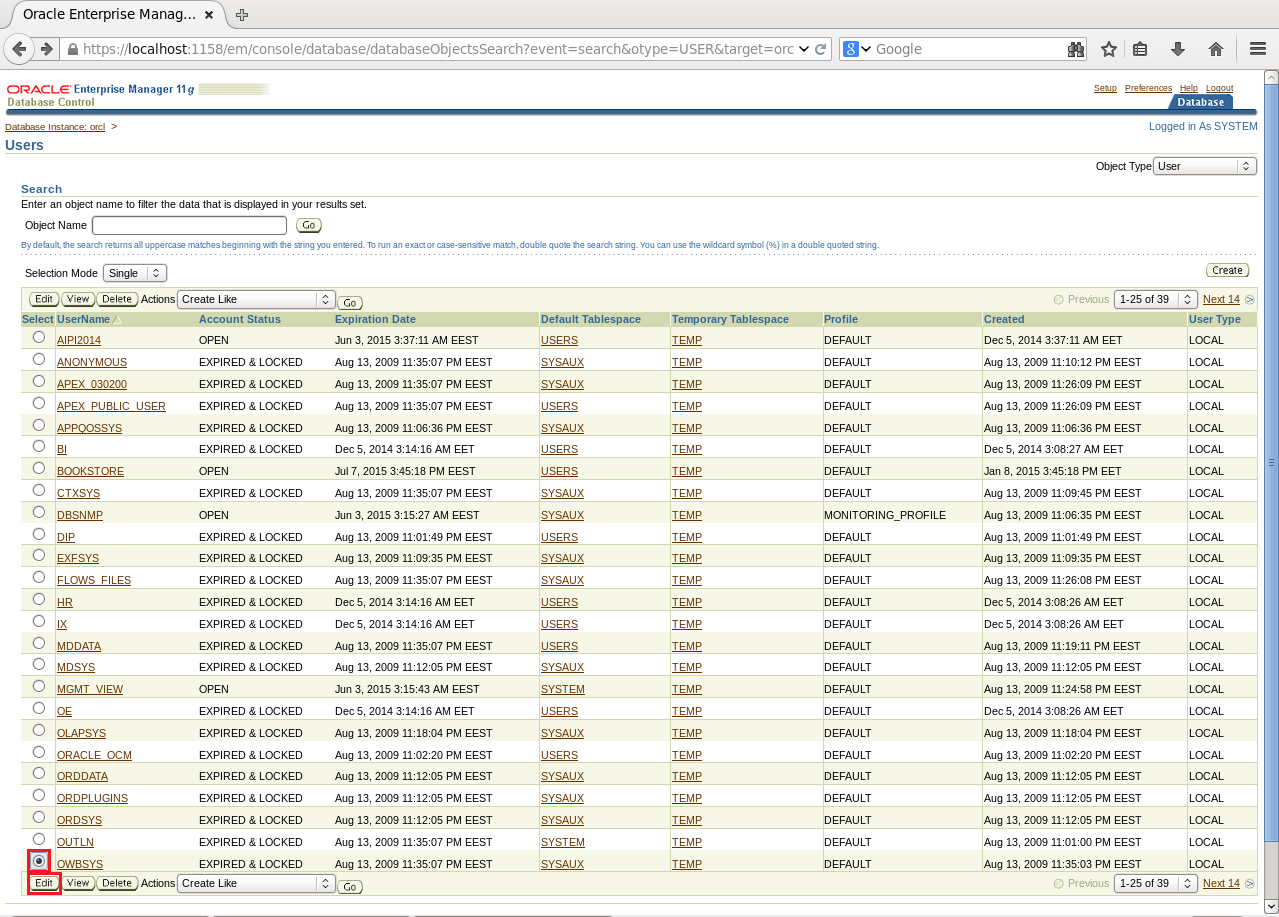
Task: Open top Actions Create Like dropdown
Action: 256,299
